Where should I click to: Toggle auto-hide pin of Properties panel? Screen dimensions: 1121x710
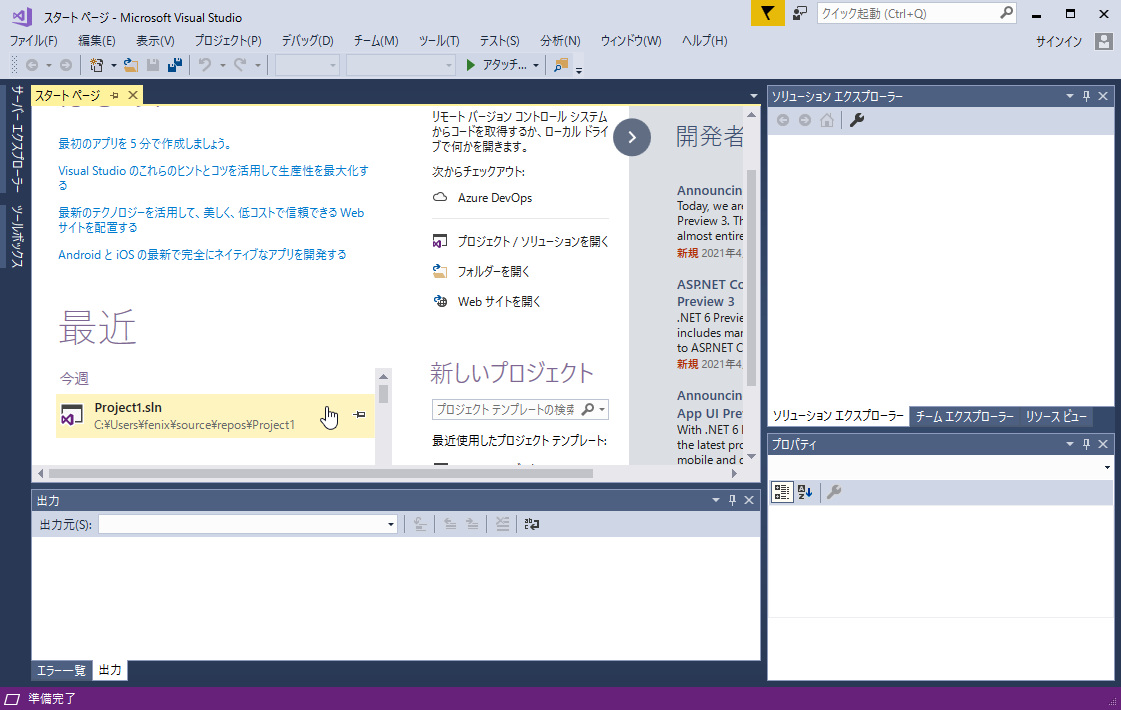click(x=1087, y=444)
